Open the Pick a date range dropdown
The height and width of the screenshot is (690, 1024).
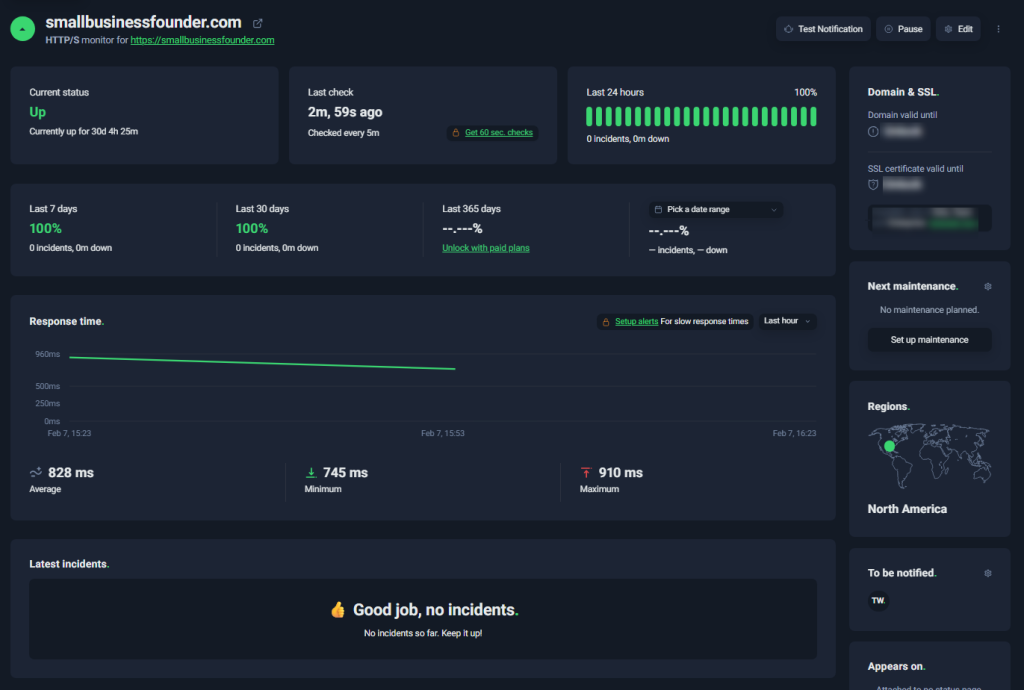point(716,210)
